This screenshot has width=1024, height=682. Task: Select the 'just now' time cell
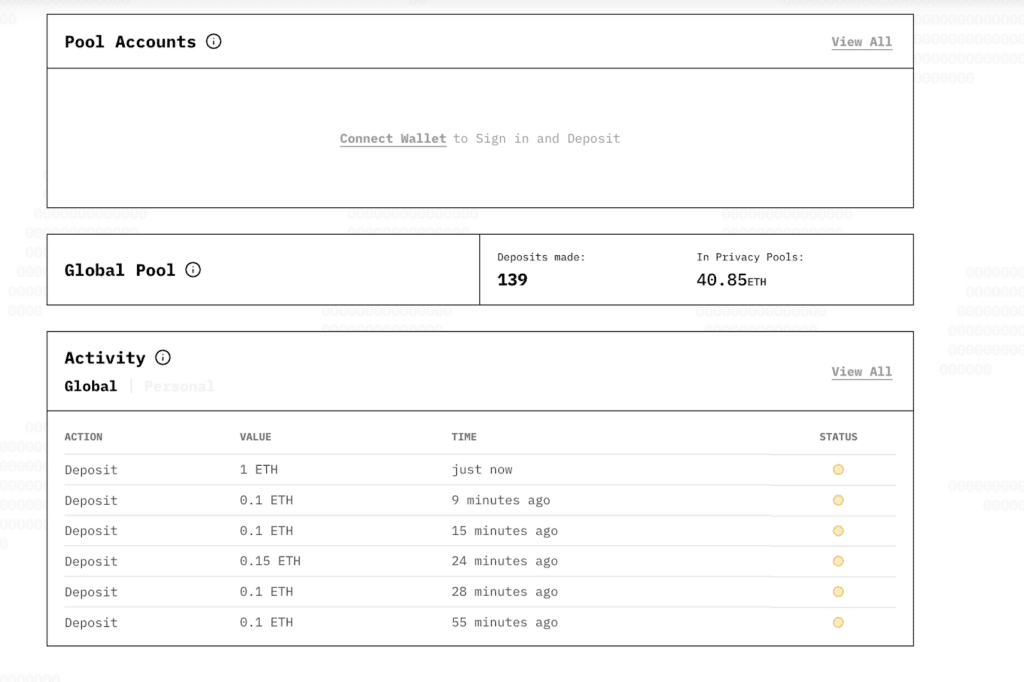[x=481, y=470]
